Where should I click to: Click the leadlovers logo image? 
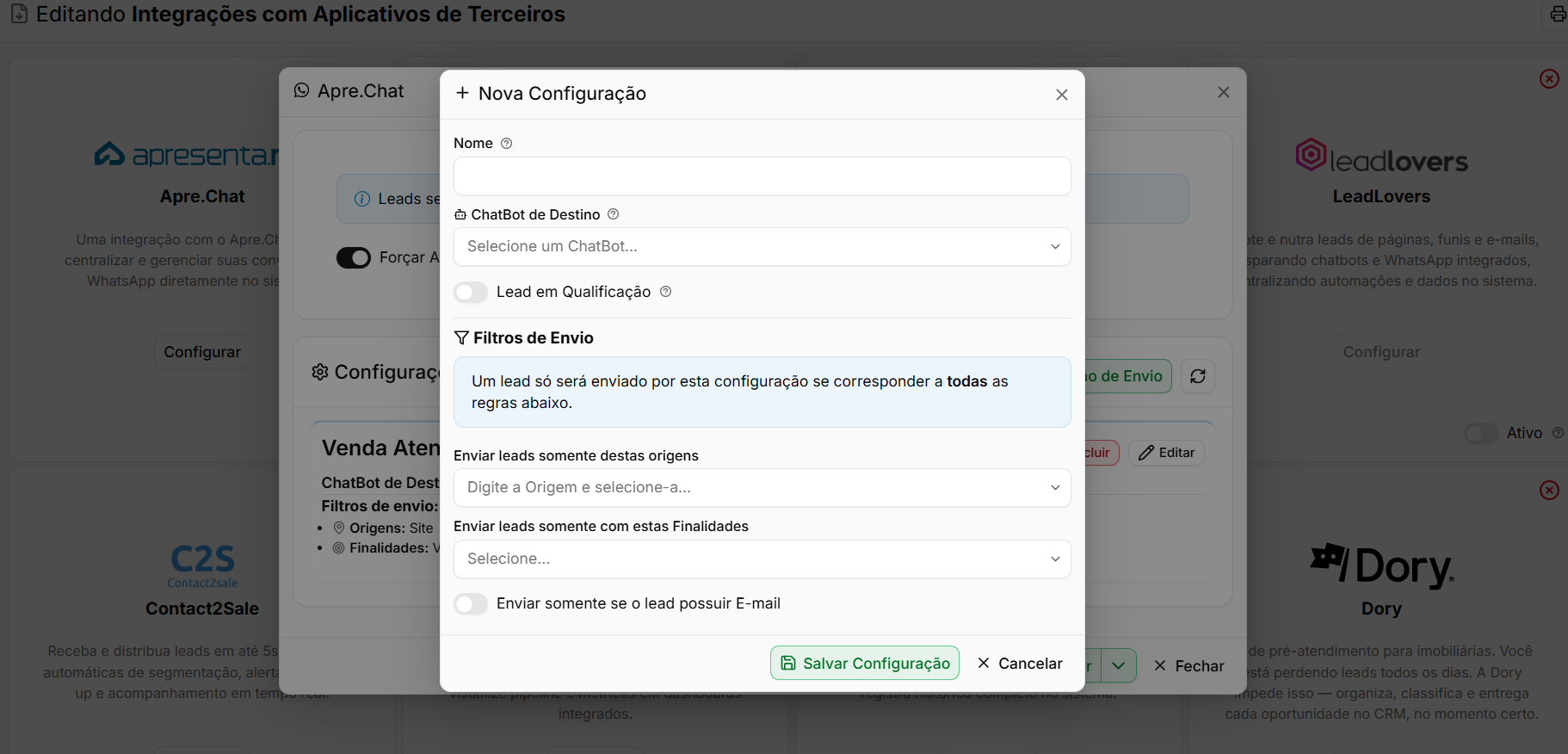[x=1382, y=157]
